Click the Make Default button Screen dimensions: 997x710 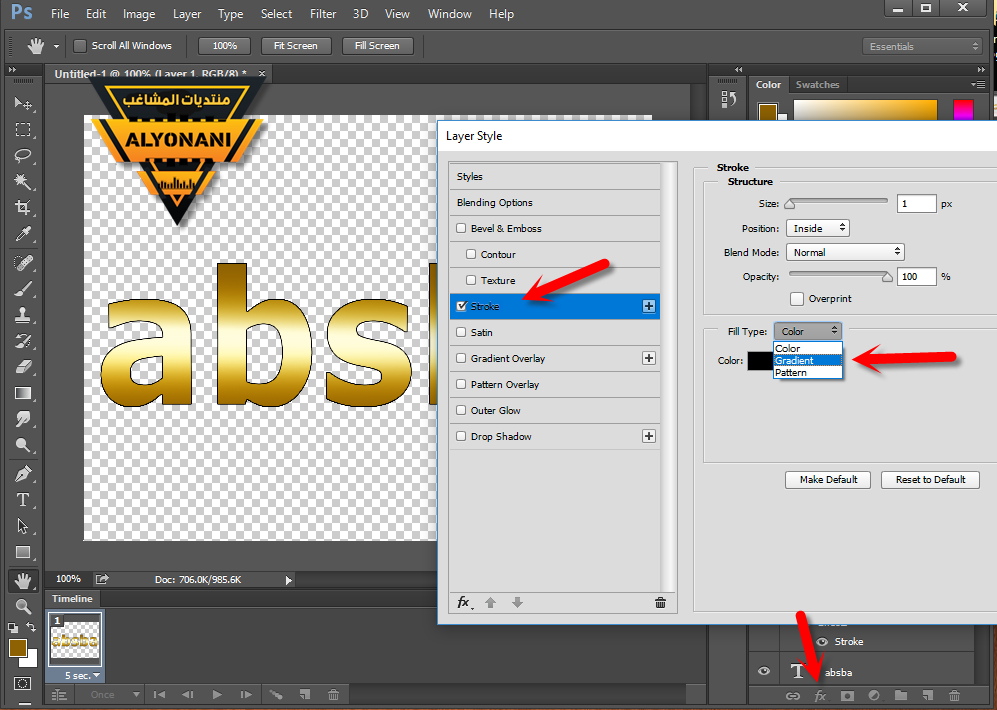[828, 480]
